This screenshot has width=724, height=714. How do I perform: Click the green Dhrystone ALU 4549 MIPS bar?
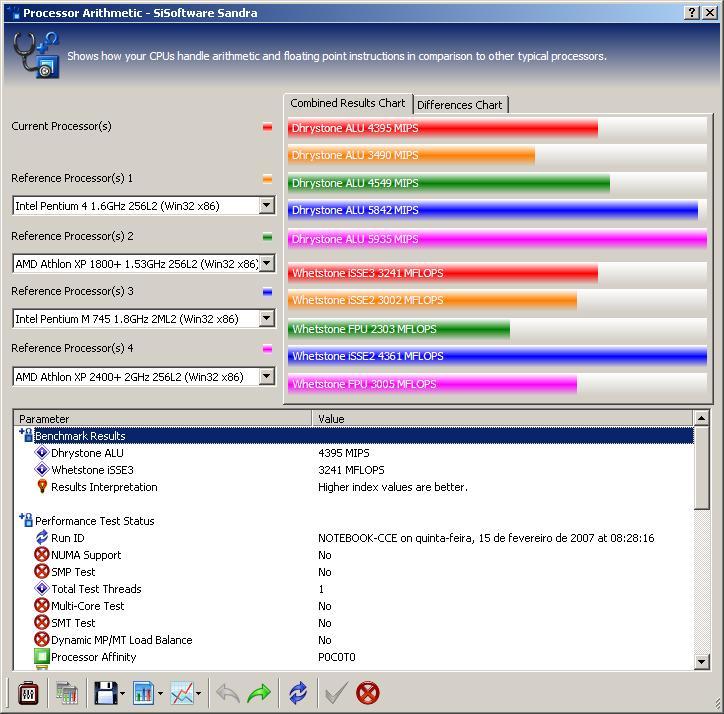pos(449,183)
